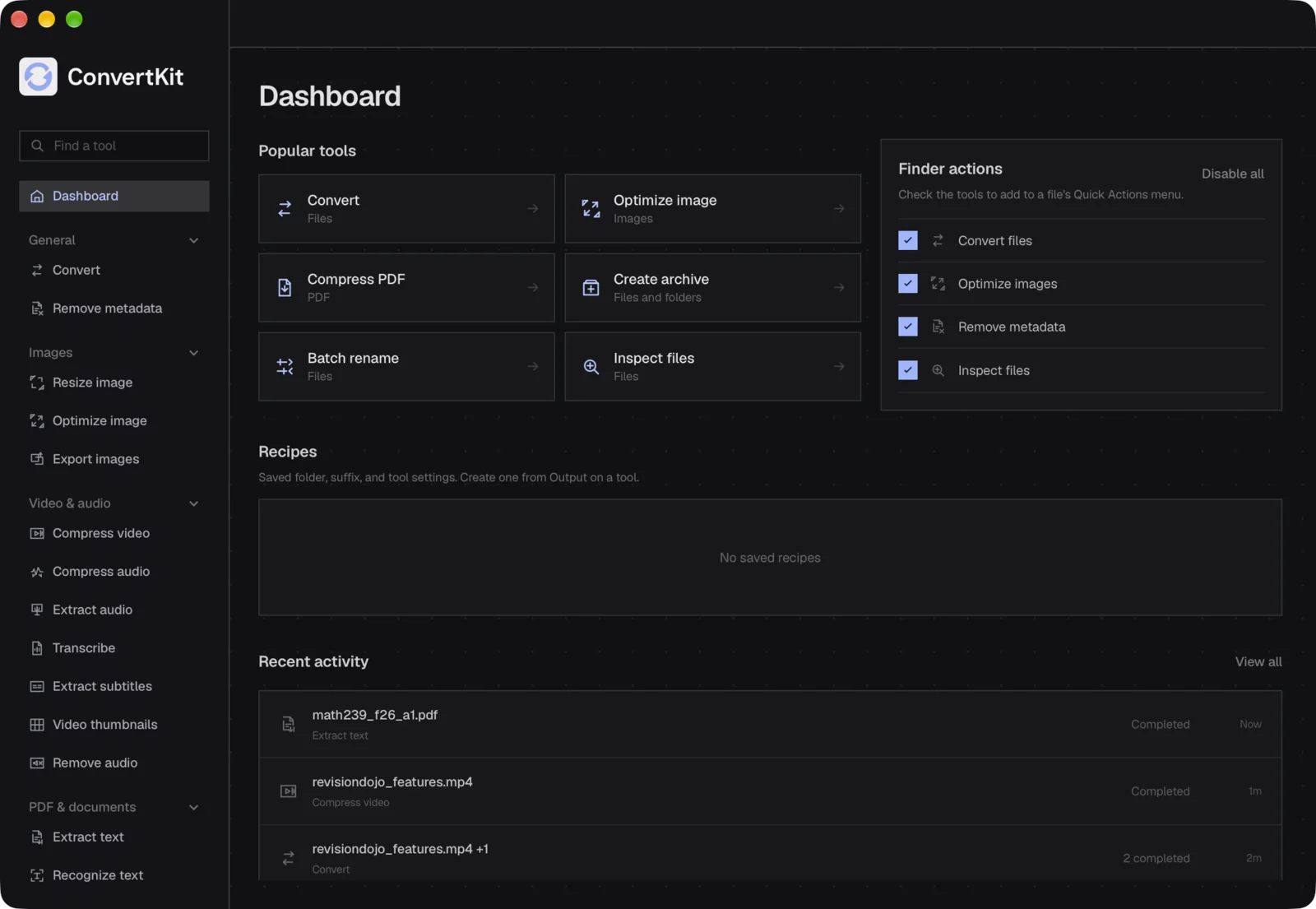
Task: Click the Remove audio icon in sidebar
Action: (x=37, y=763)
